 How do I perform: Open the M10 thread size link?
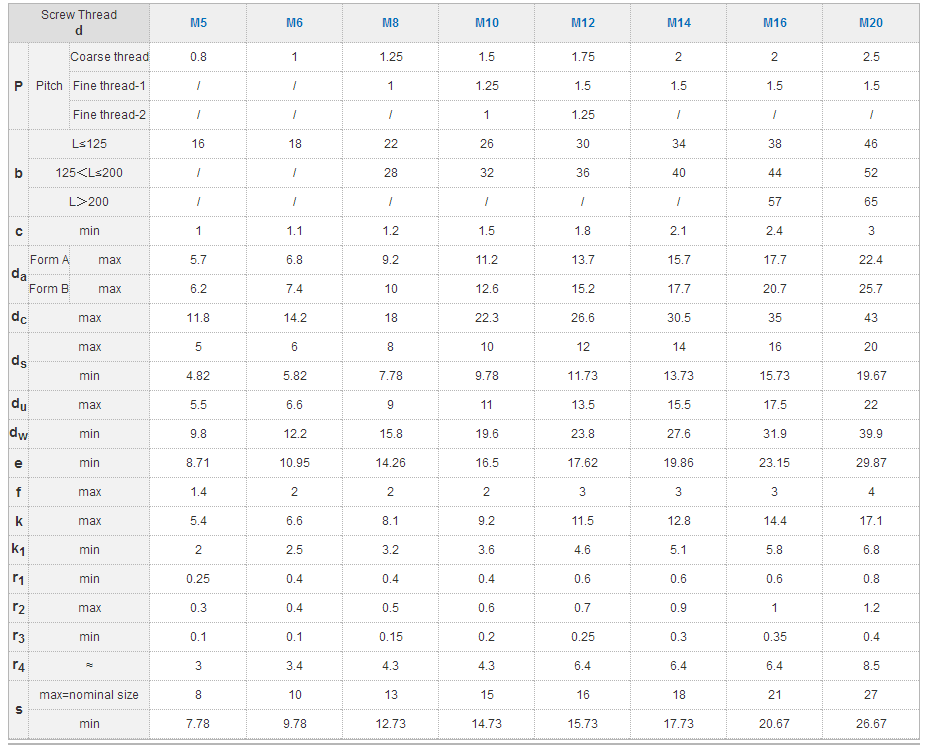click(x=486, y=23)
